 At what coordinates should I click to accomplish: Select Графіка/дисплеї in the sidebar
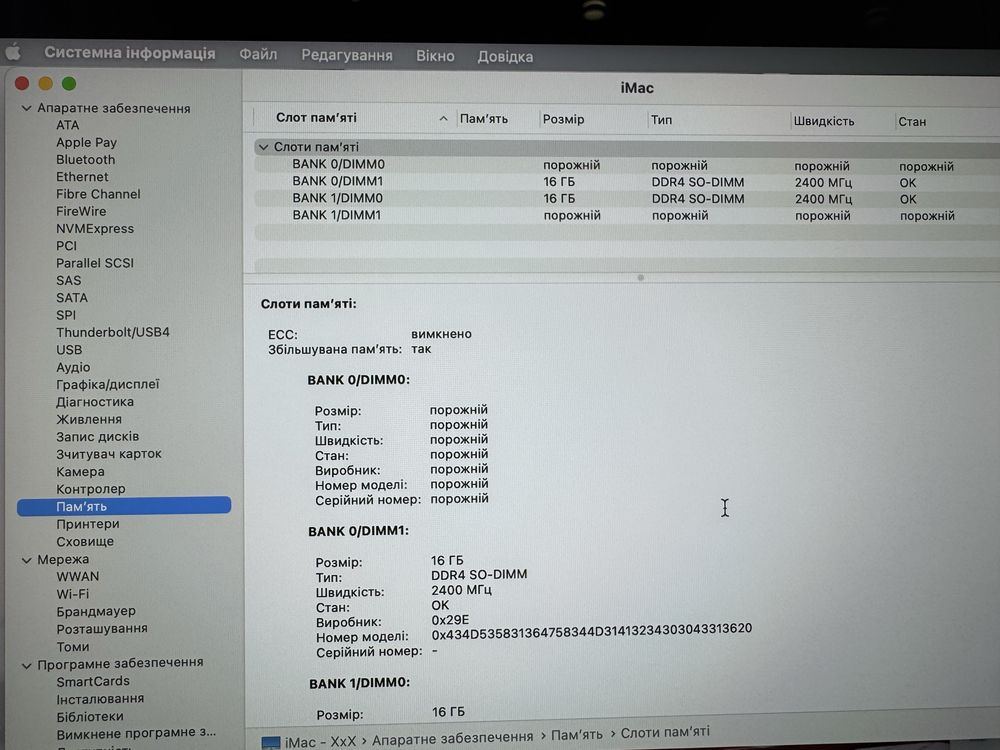click(108, 385)
